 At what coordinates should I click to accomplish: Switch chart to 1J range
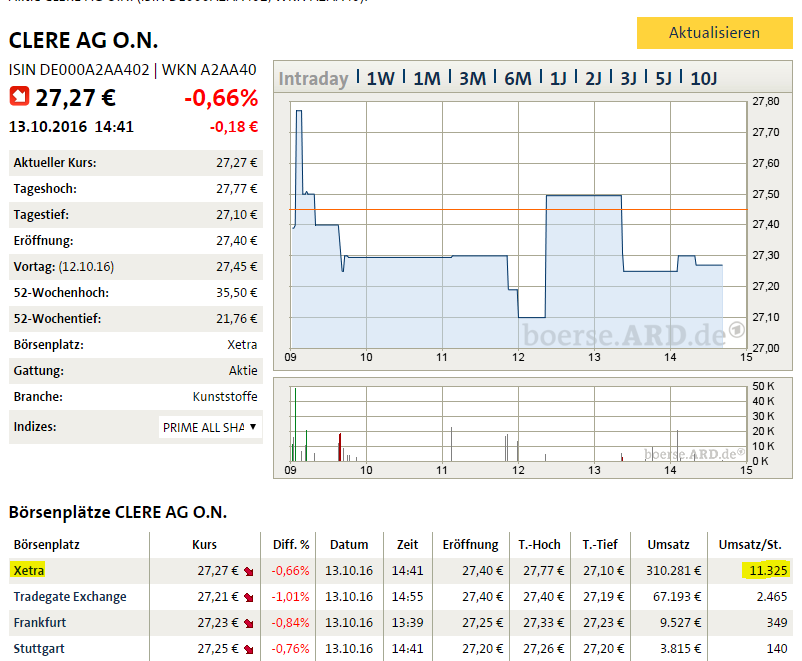click(x=558, y=78)
